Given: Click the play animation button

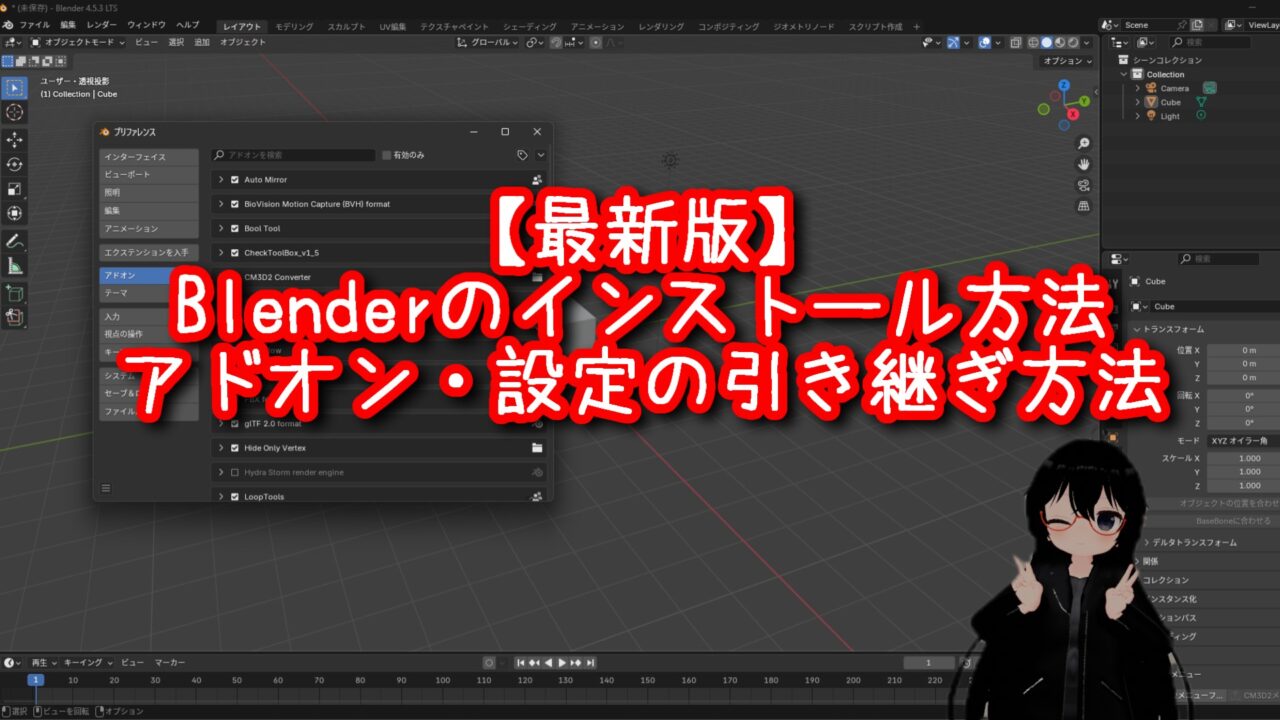Looking at the screenshot, I should [x=562, y=662].
